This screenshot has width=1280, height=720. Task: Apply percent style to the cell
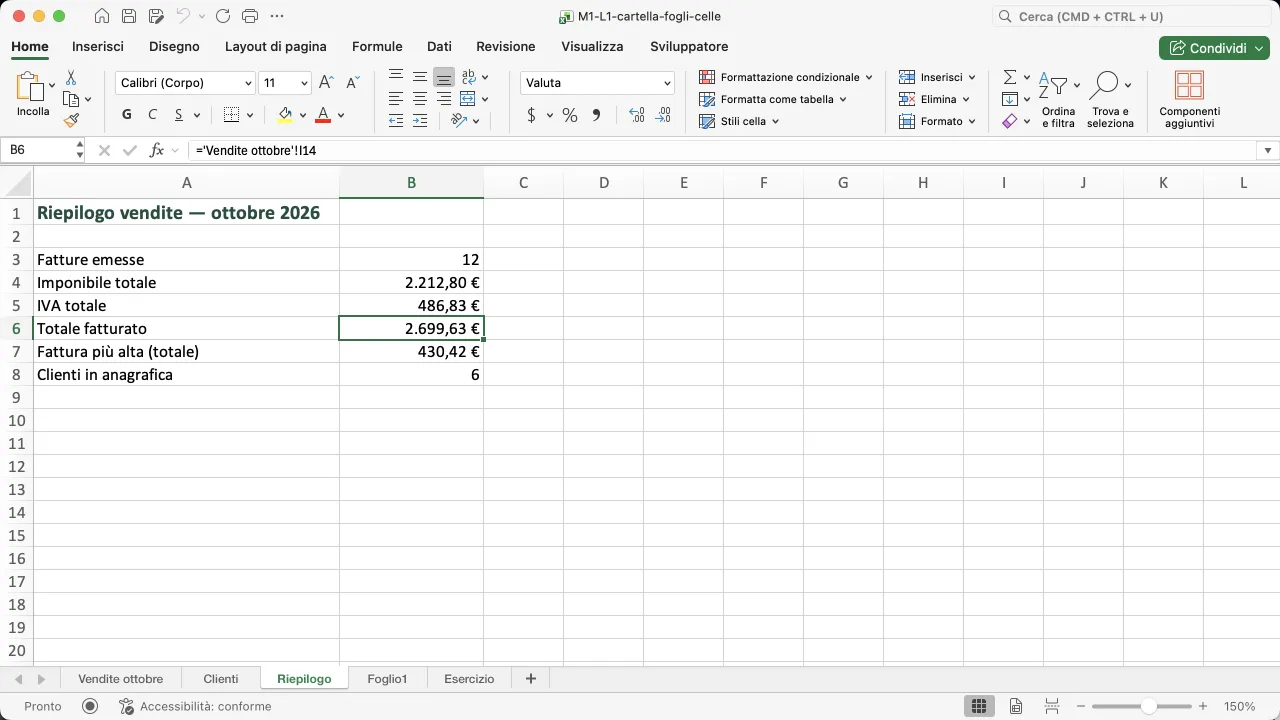click(x=570, y=115)
